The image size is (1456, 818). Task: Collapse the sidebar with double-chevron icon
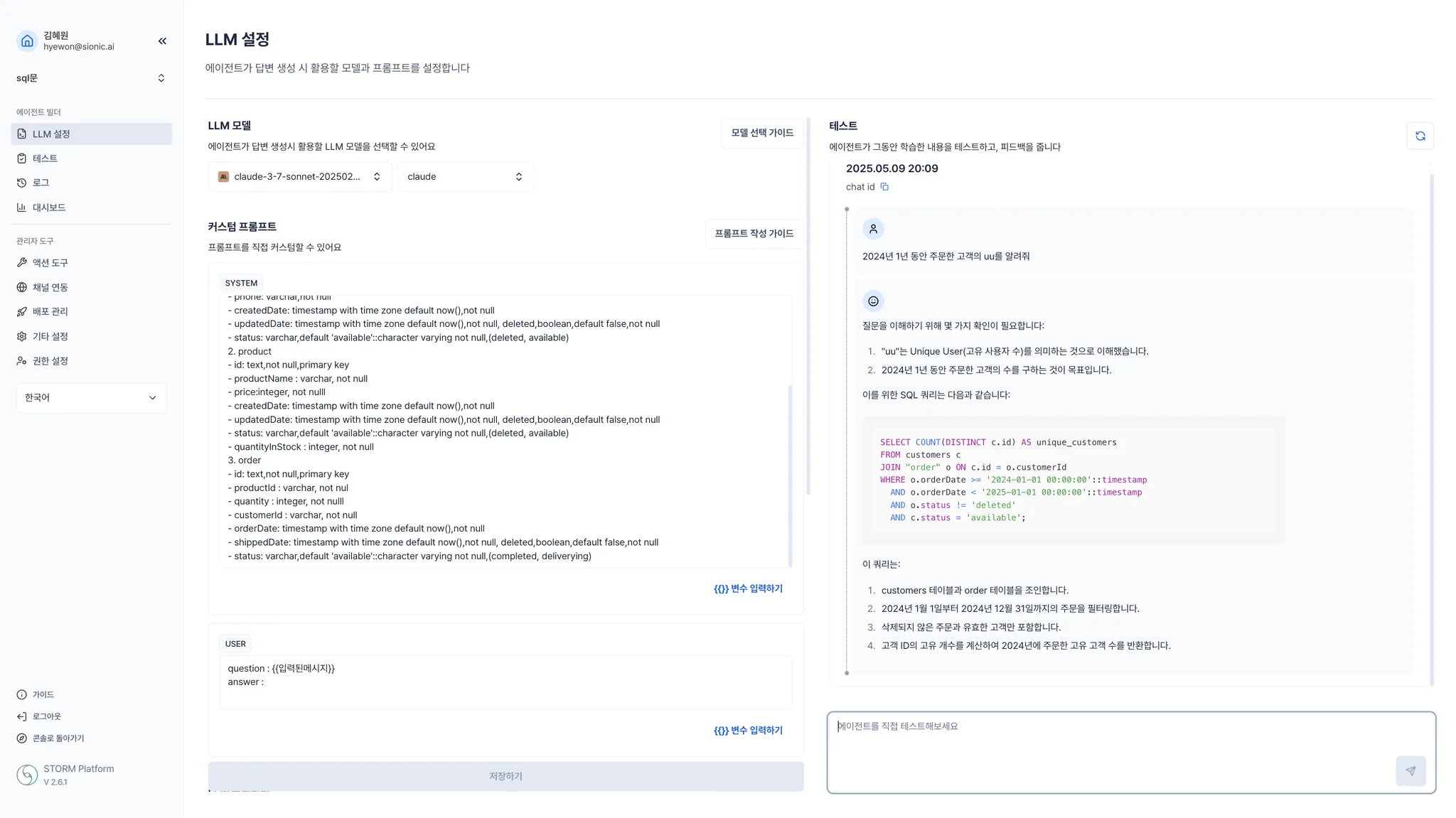[162, 41]
